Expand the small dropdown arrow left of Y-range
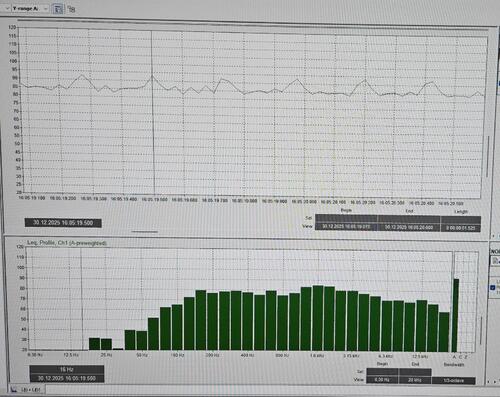Viewport: 500px width, 397px height. point(6,8)
